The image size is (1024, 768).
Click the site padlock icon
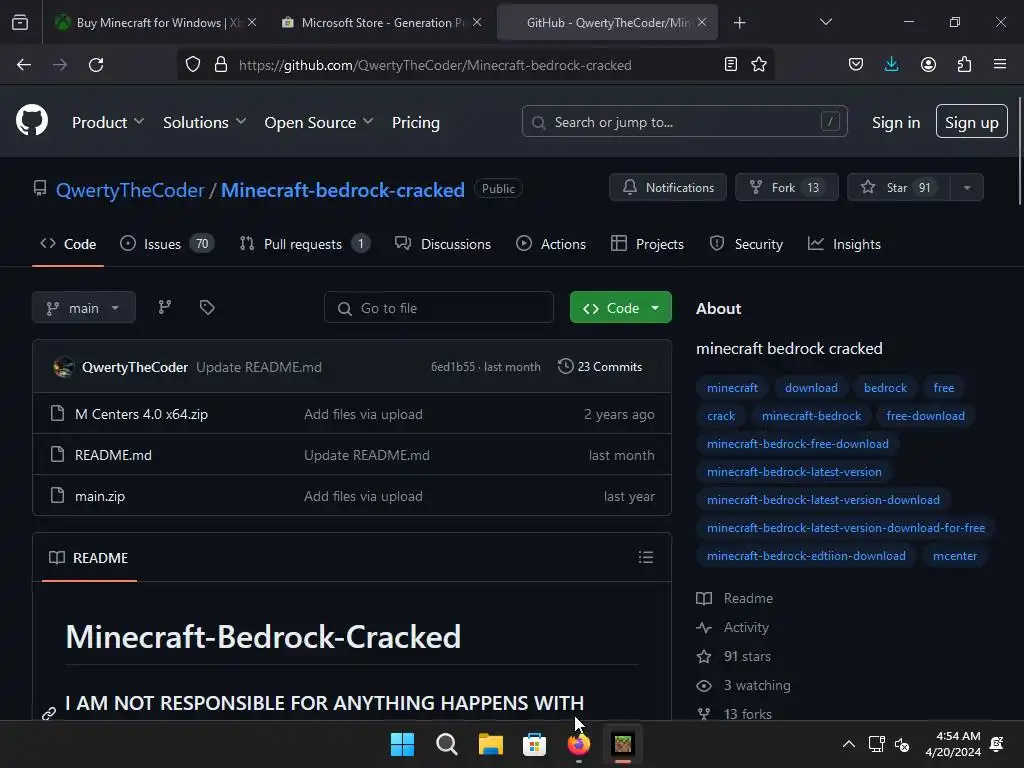coord(221,65)
